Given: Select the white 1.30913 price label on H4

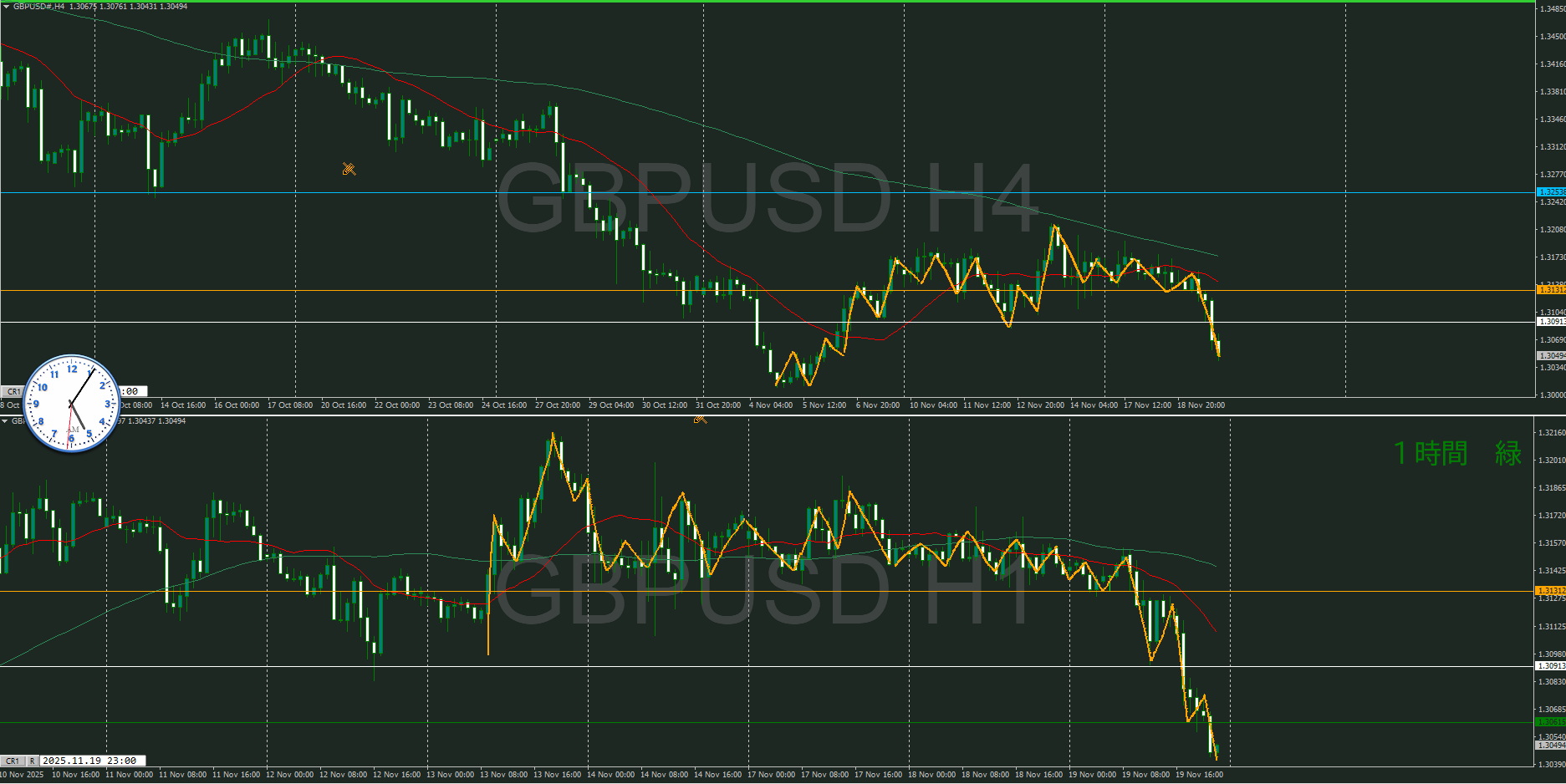Looking at the screenshot, I should point(1551,322).
